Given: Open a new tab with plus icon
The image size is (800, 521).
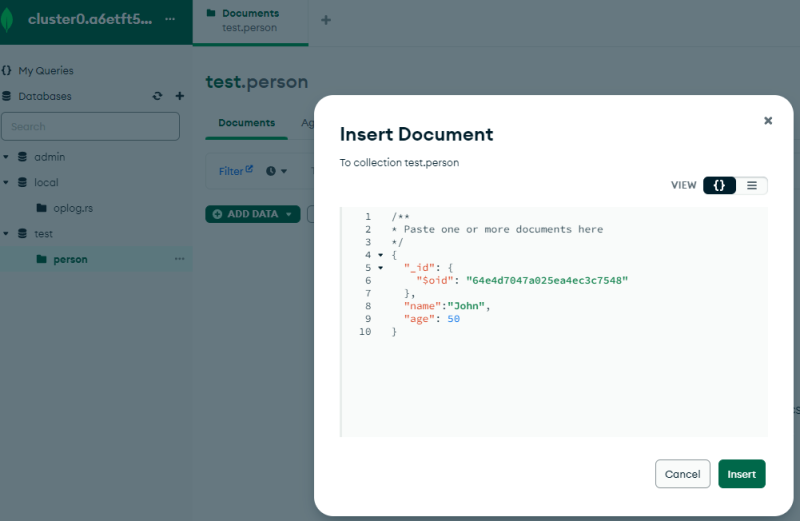Looking at the screenshot, I should (x=325, y=20).
